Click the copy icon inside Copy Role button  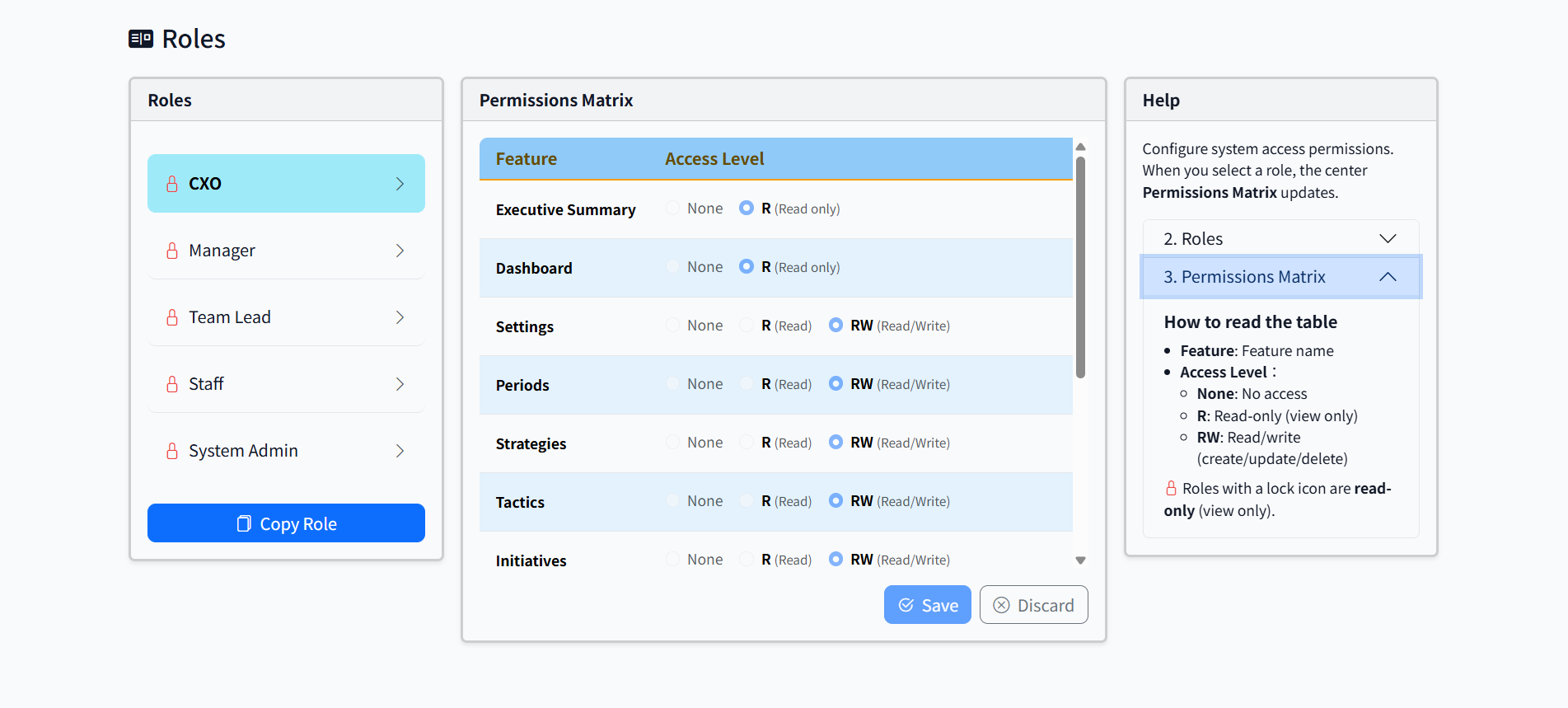(x=243, y=523)
